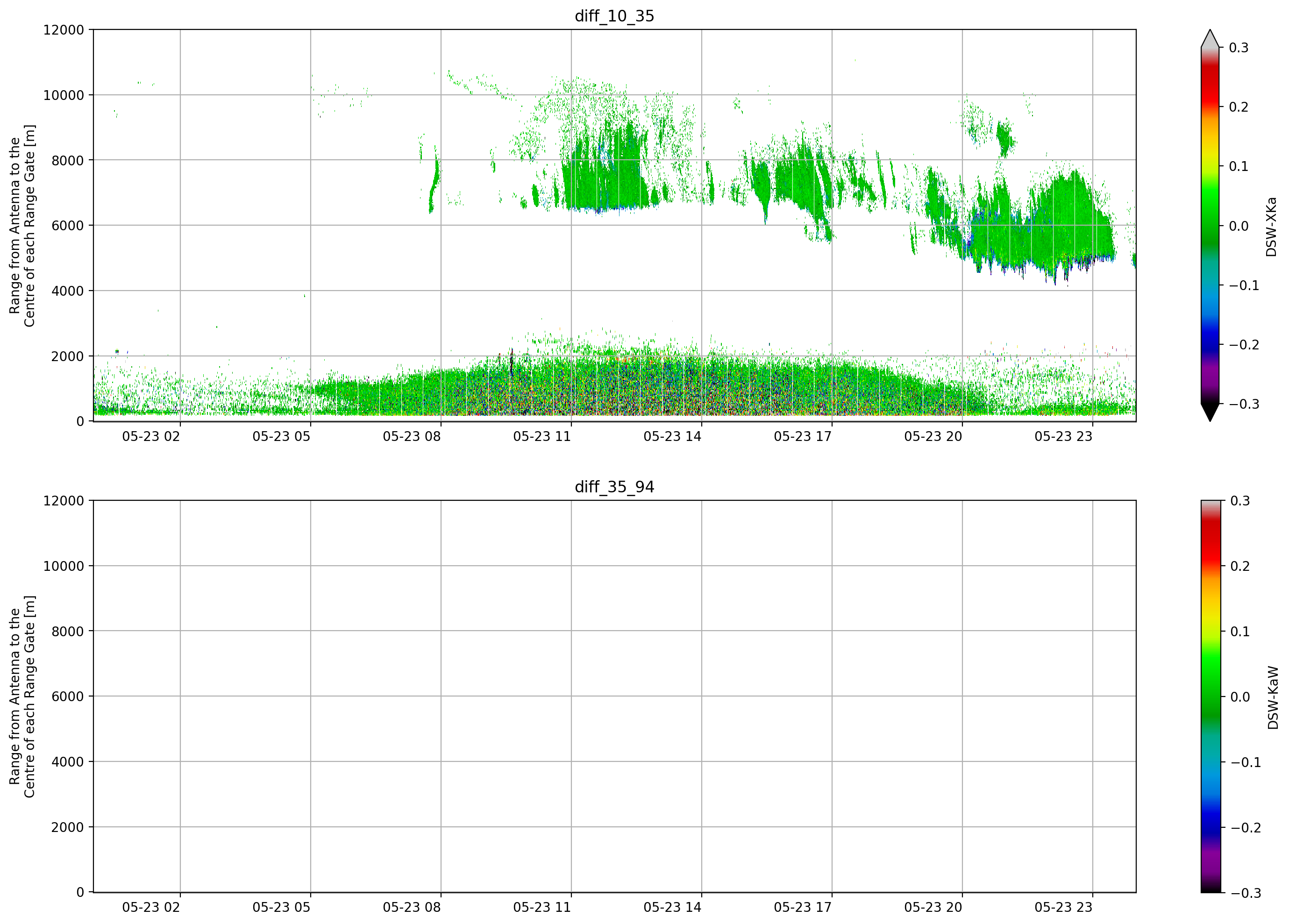The image size is (1289, 924).
Task: Click the 0.1 tick on DSW-XKa colorbar
Action: pyautogui.click(x=1239, y=166)
